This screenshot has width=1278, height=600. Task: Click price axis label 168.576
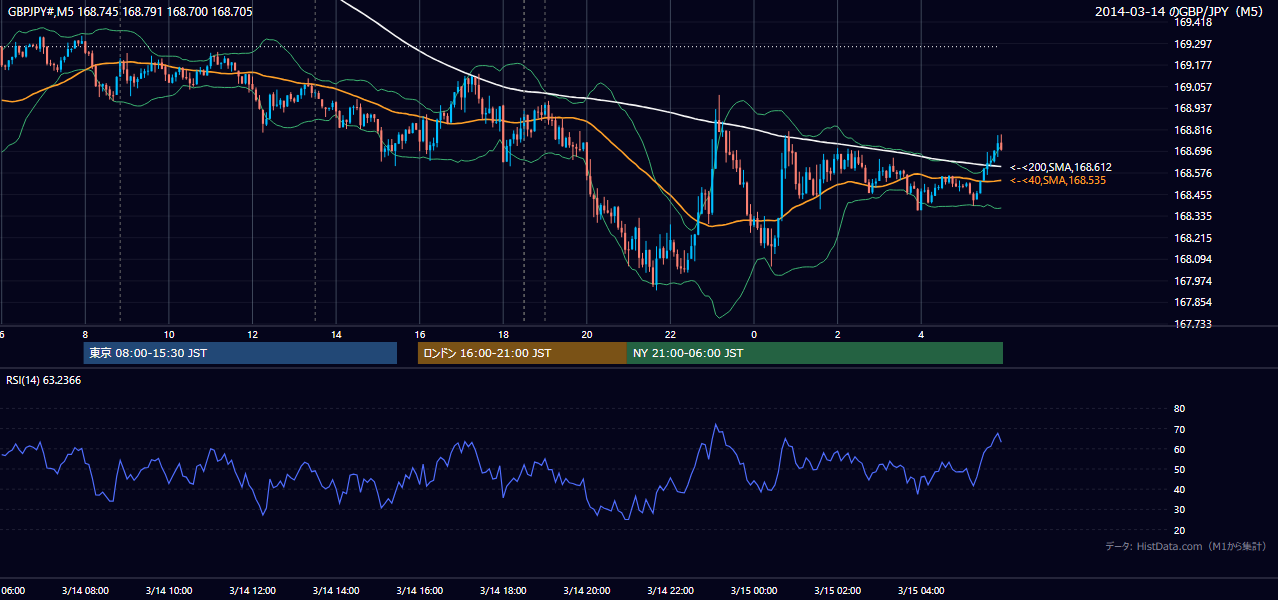(1193, 173)
